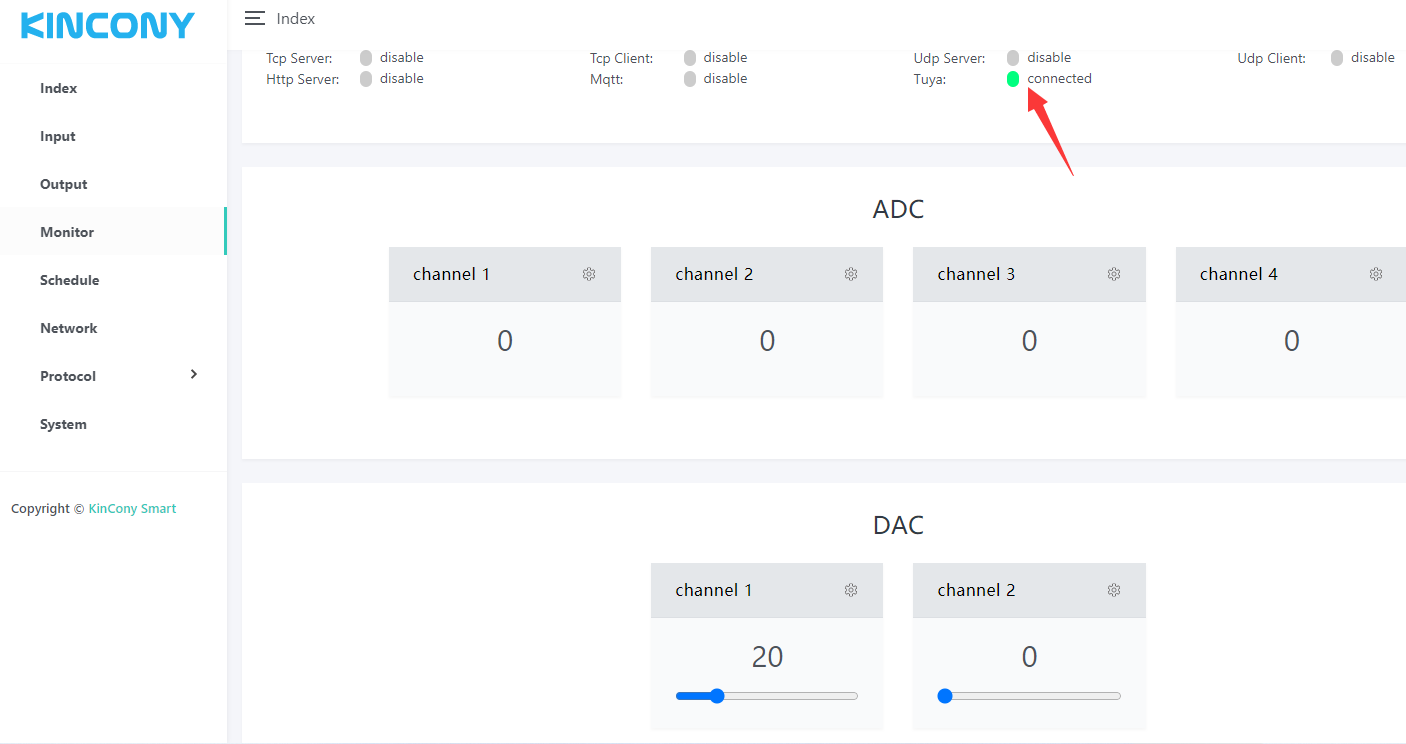Open DAC channel 1 settings gear

pos(851,590)
